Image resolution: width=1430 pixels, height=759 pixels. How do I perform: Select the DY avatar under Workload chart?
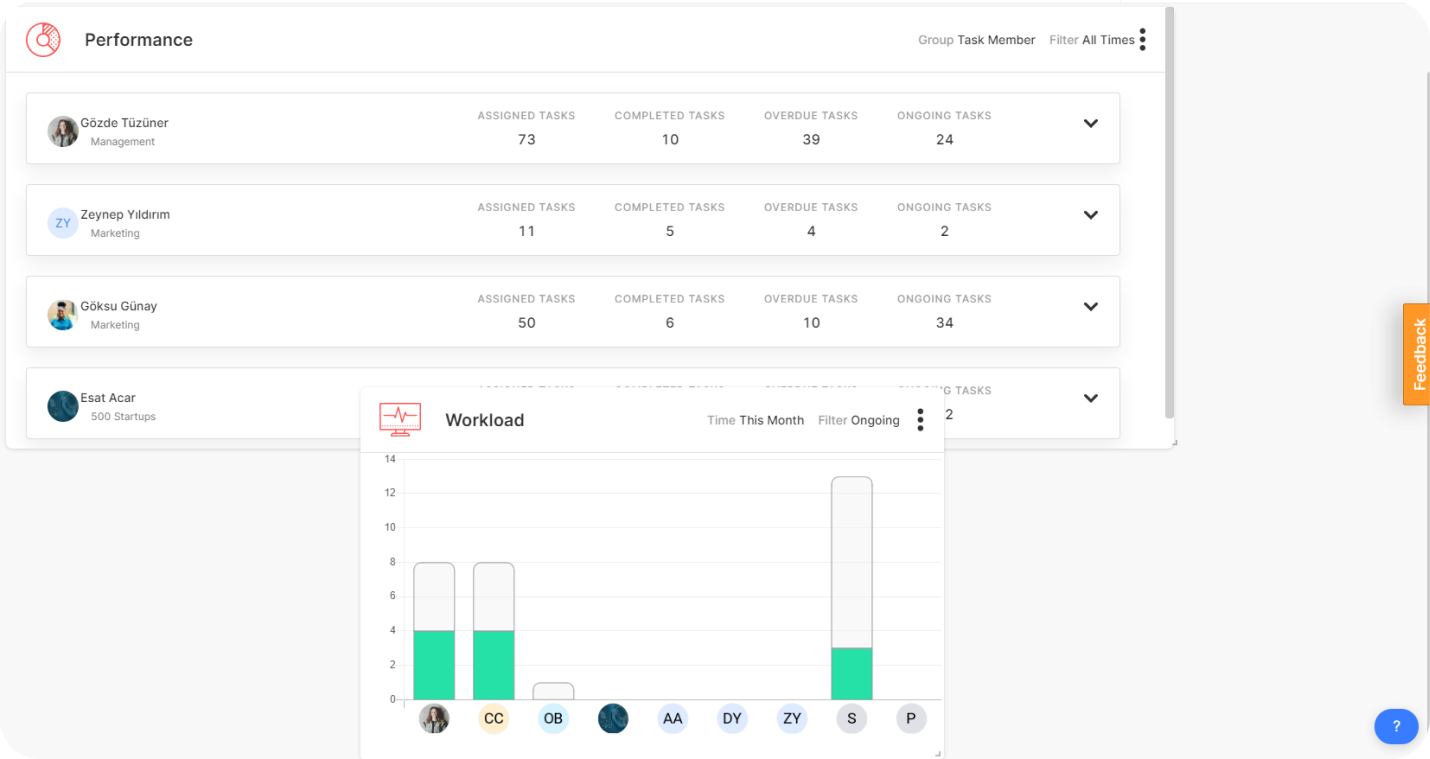732,718
